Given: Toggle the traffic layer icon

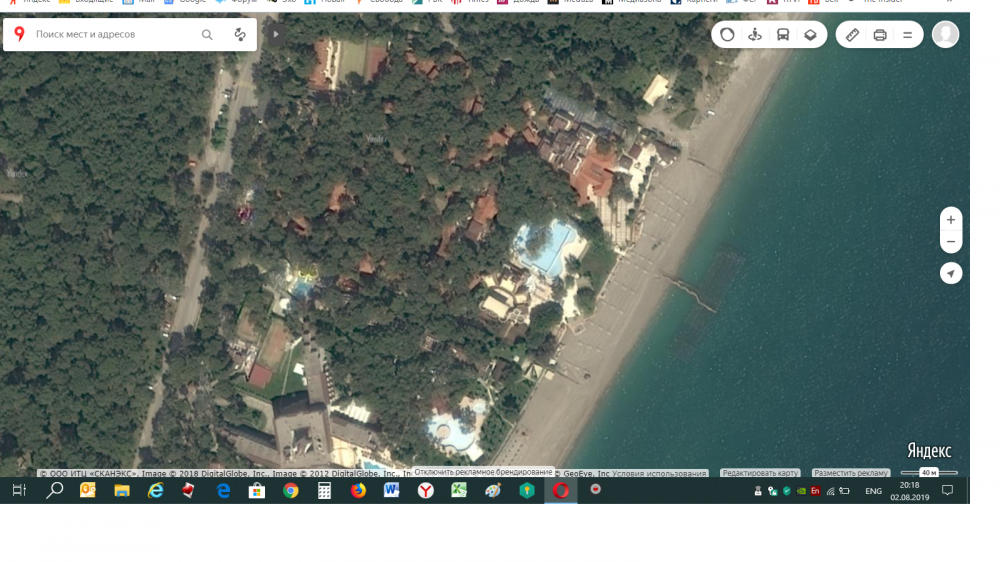Looking at the screenshot, I should (x=727, y=35).
